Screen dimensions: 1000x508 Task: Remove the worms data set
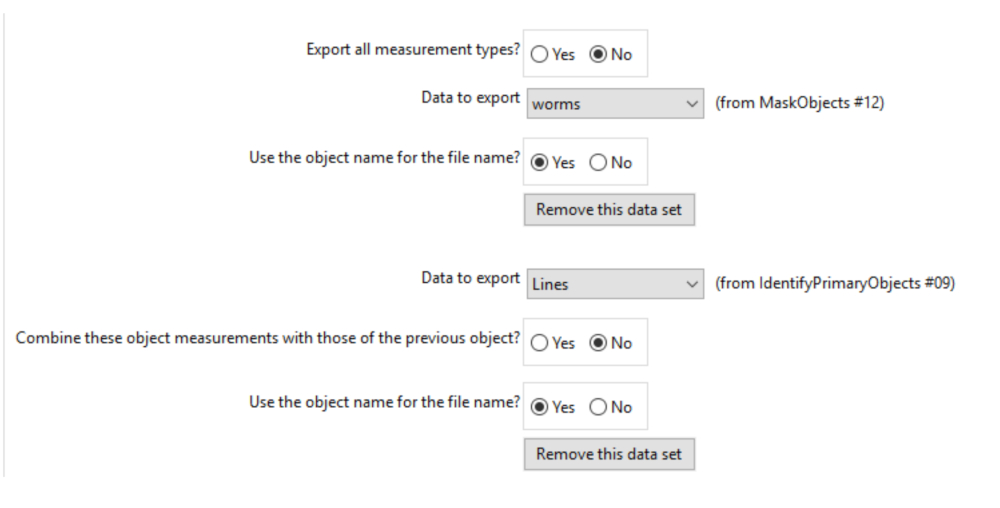point(609,210)
